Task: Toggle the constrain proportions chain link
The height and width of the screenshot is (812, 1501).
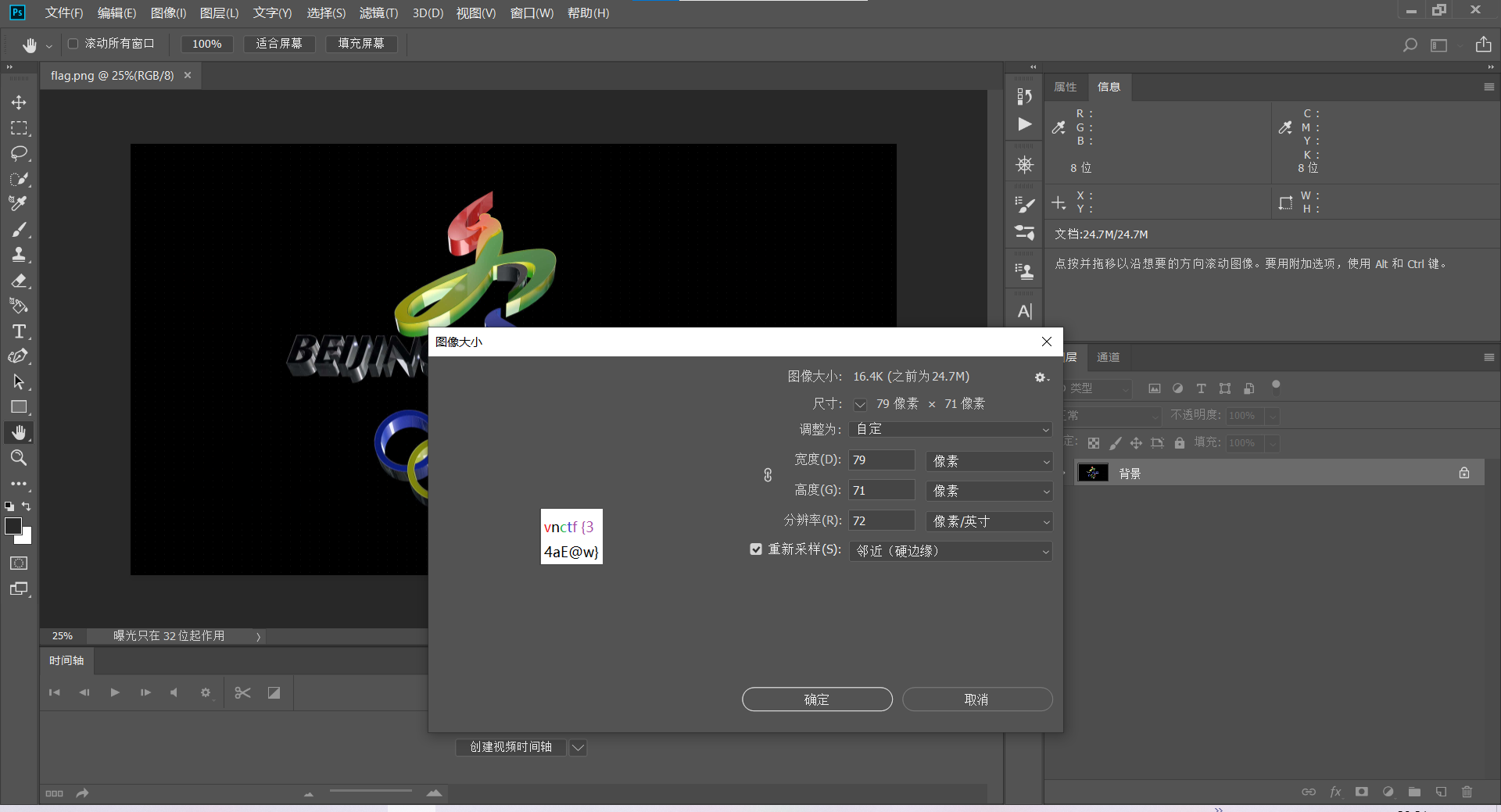Action: click(768, 474)
